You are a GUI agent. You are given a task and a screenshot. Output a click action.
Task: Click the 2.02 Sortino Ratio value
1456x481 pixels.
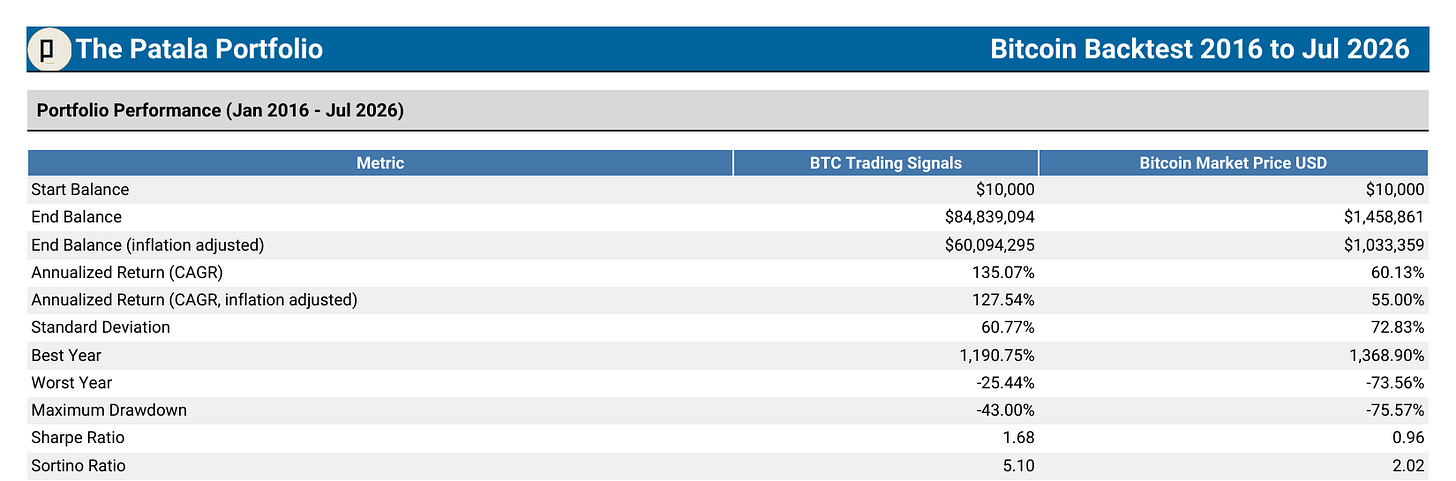(x=1408, y=466)
